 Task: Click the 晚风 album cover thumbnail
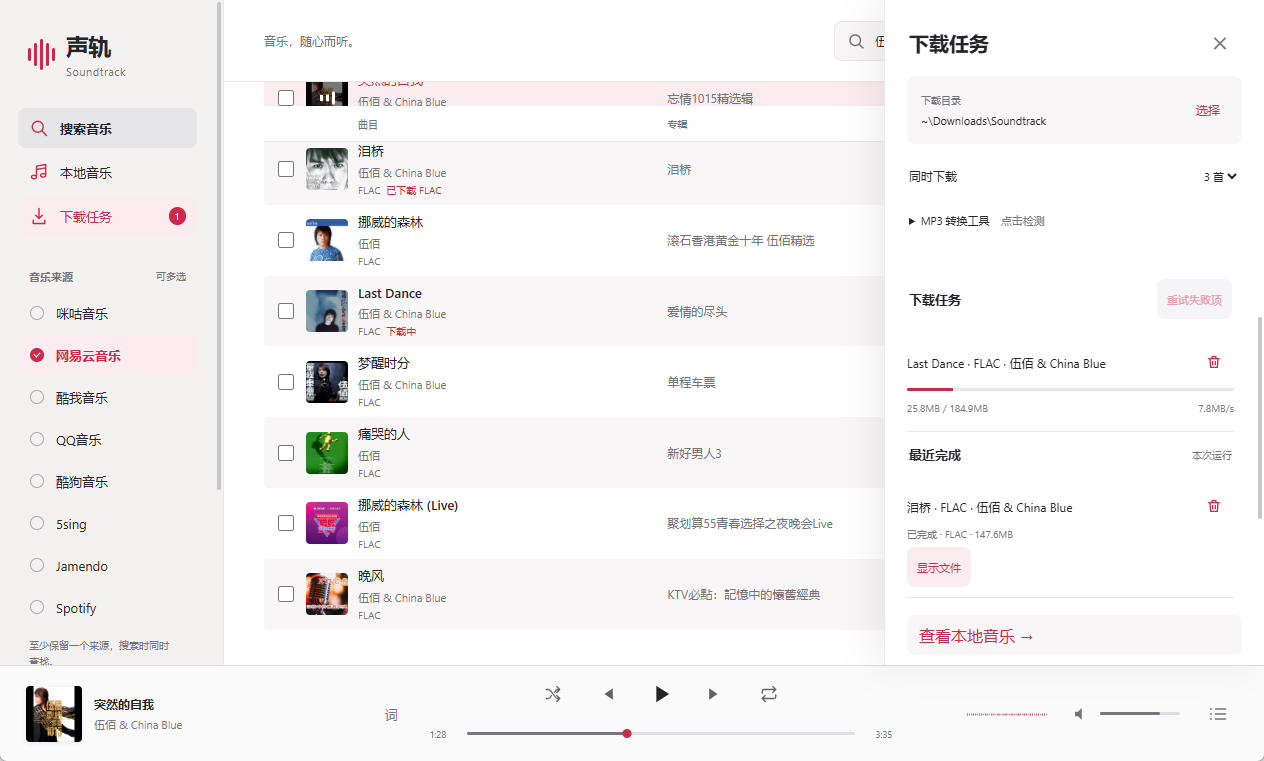(327, 594)
